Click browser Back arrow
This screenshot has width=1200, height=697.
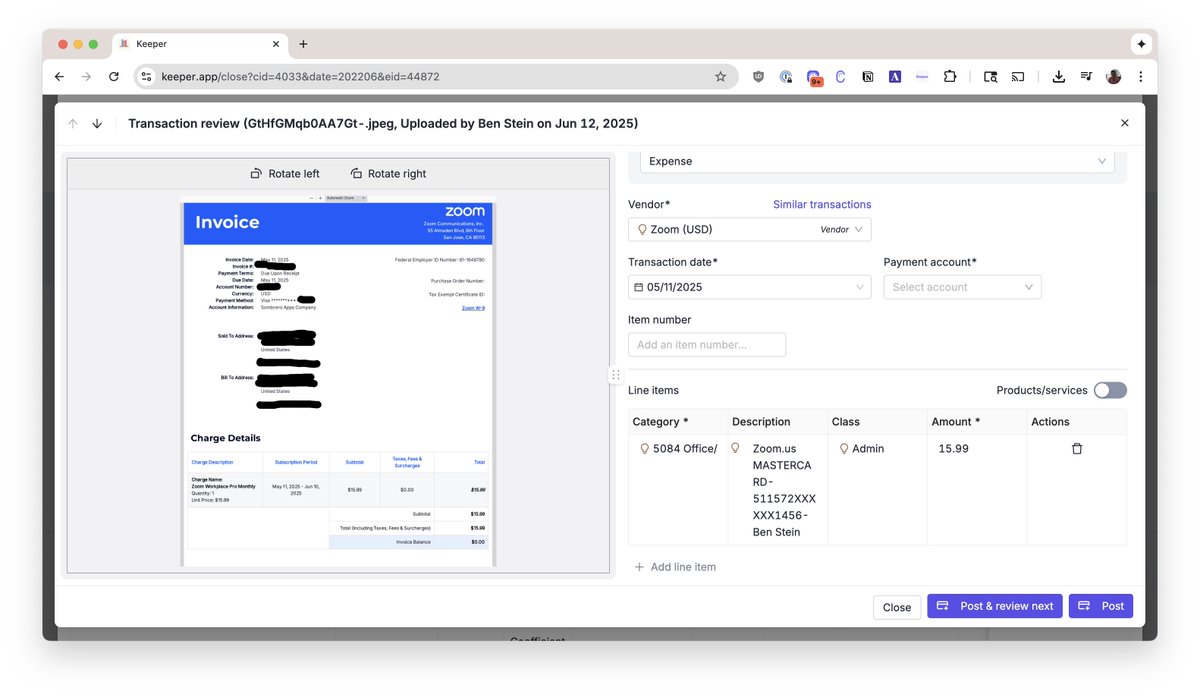pyautogui.click(x=59, y=76)
